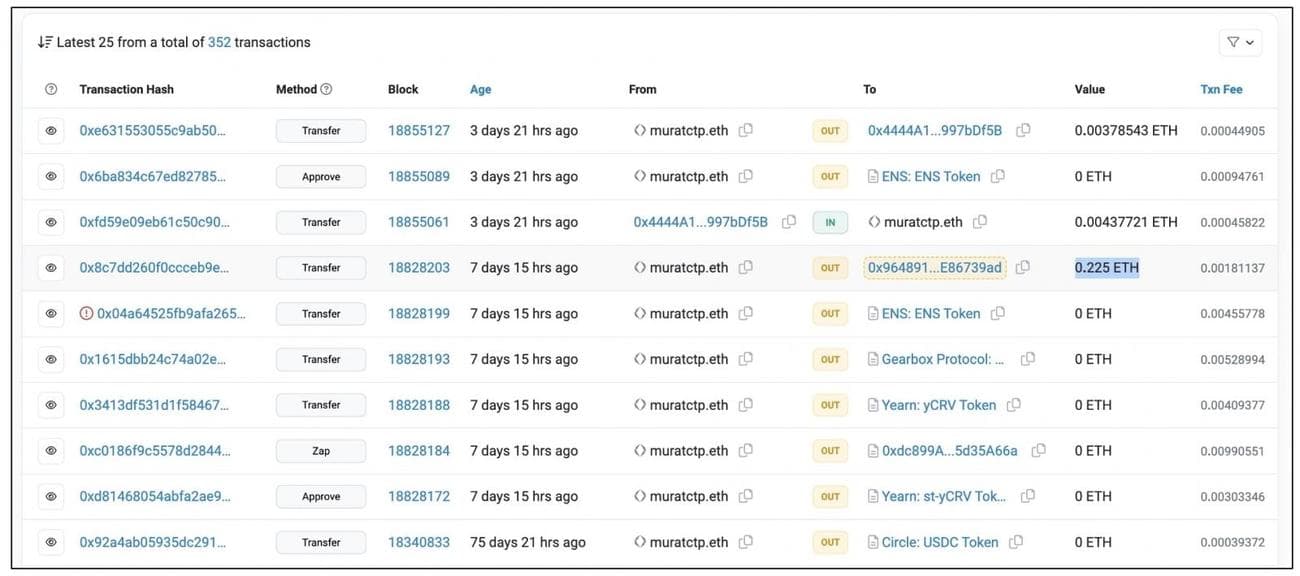Screen dimensions: 1300x576
Task: Open the filter dropdown at top right
Action: point(1240,42)
